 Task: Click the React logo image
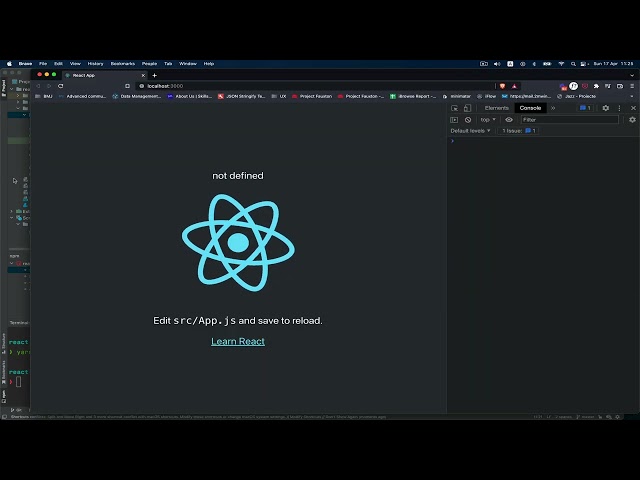(238, 243)
